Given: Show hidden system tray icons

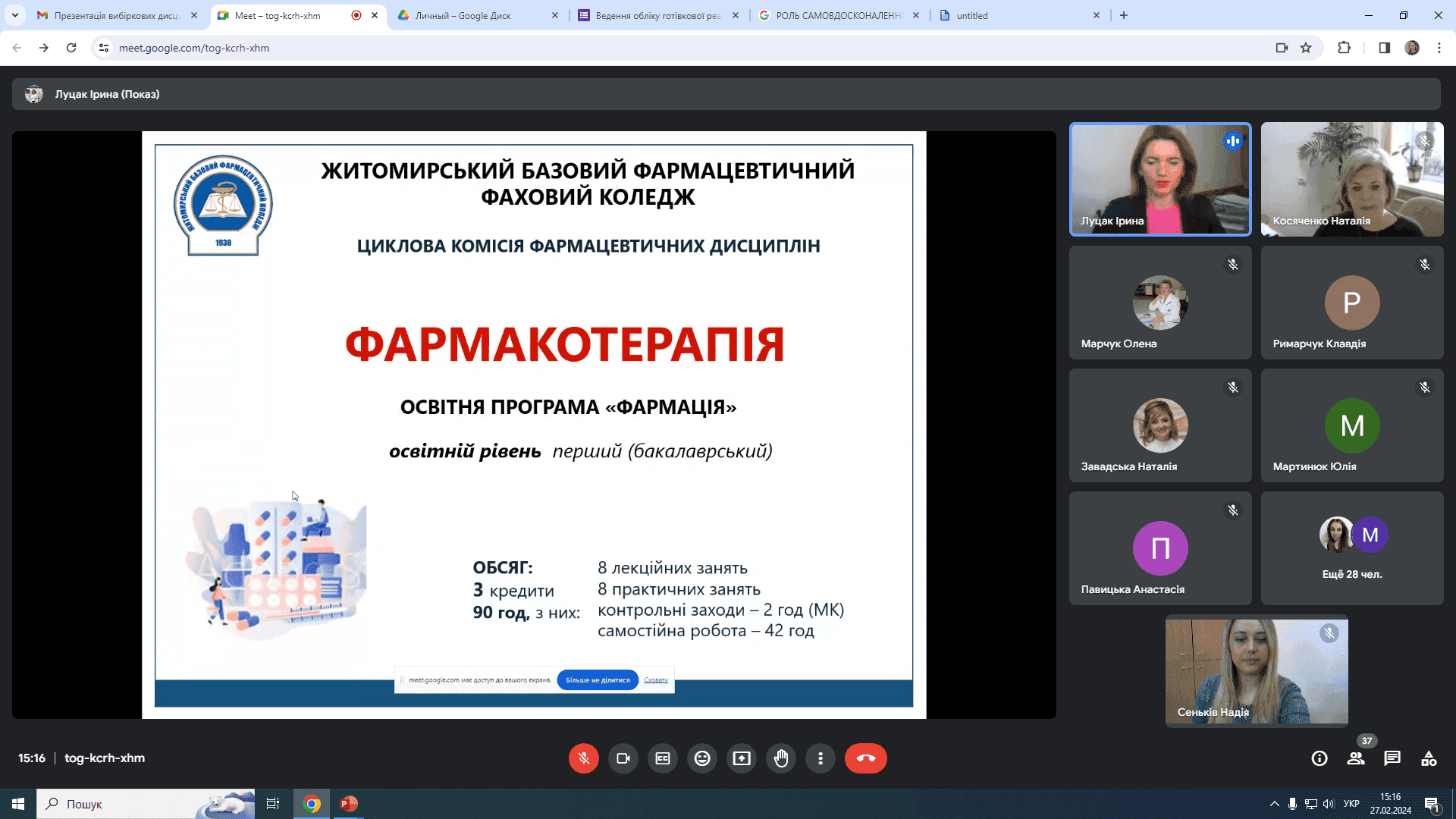Looking at the screenshot, I should [x=1274, y=804].
